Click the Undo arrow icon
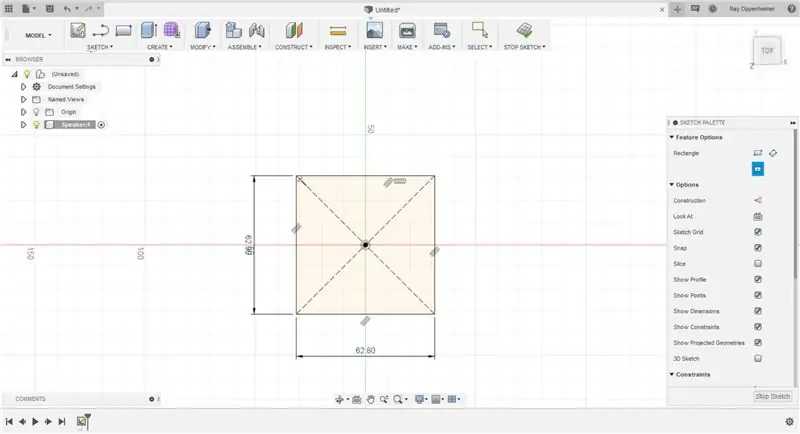The height and width of the screenshot is (434, 800). click(x=67, y=9)
